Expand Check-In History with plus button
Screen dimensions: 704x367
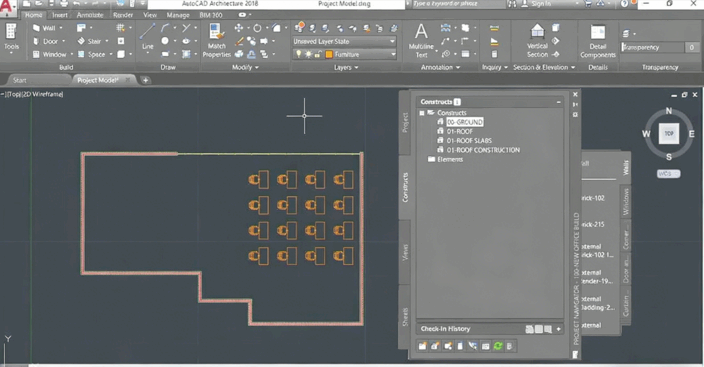[559, 329]
